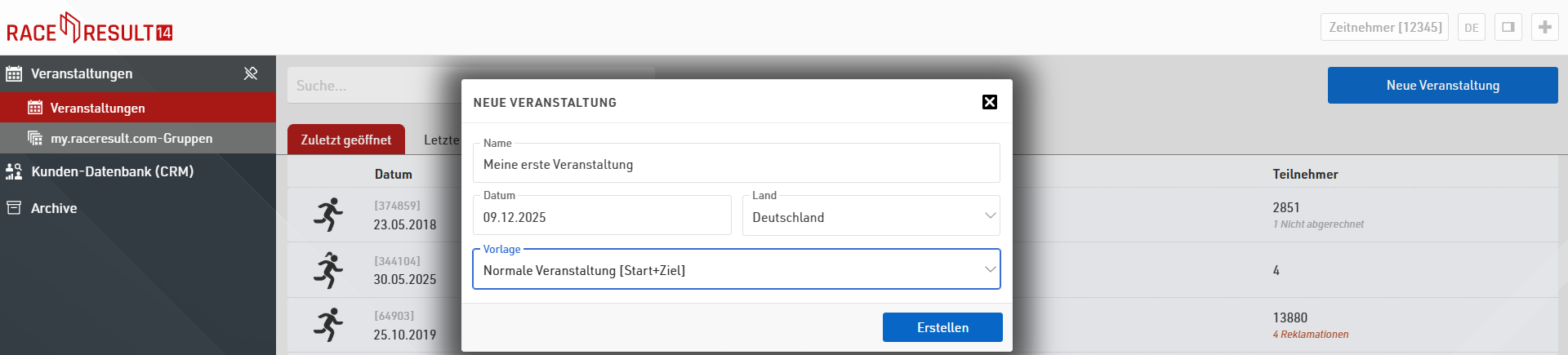The height and width of the screenshot is (355, 1568).
Task: Select the Zuletzt geöffnet tab
Action: point(345,140)
